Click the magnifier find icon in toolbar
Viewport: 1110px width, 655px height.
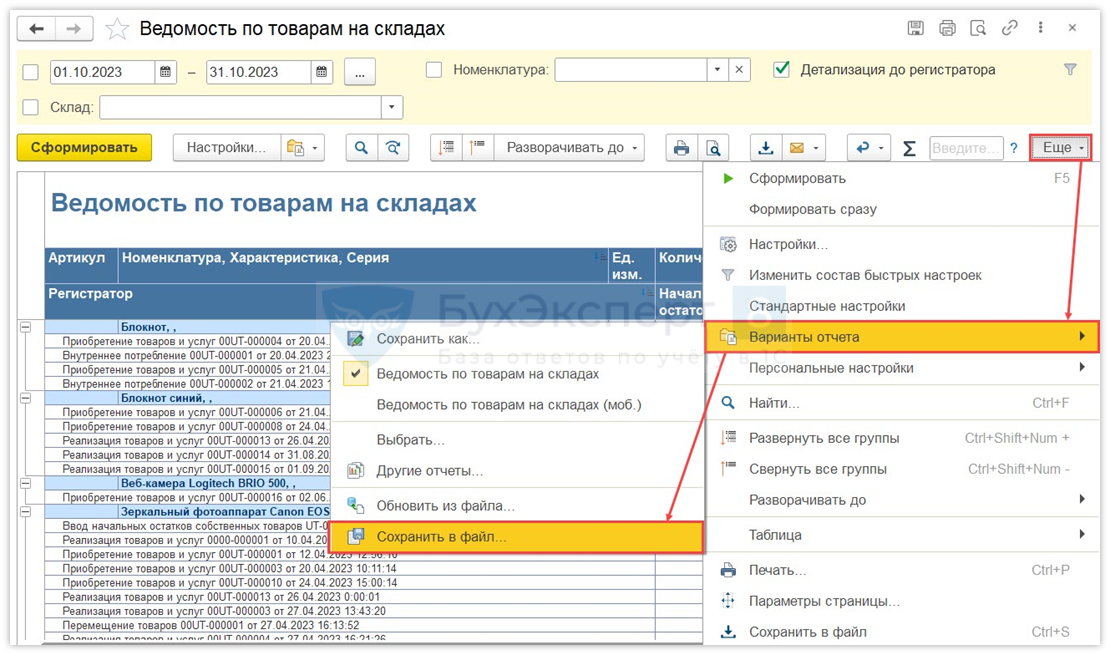click(x=361, y=148)
